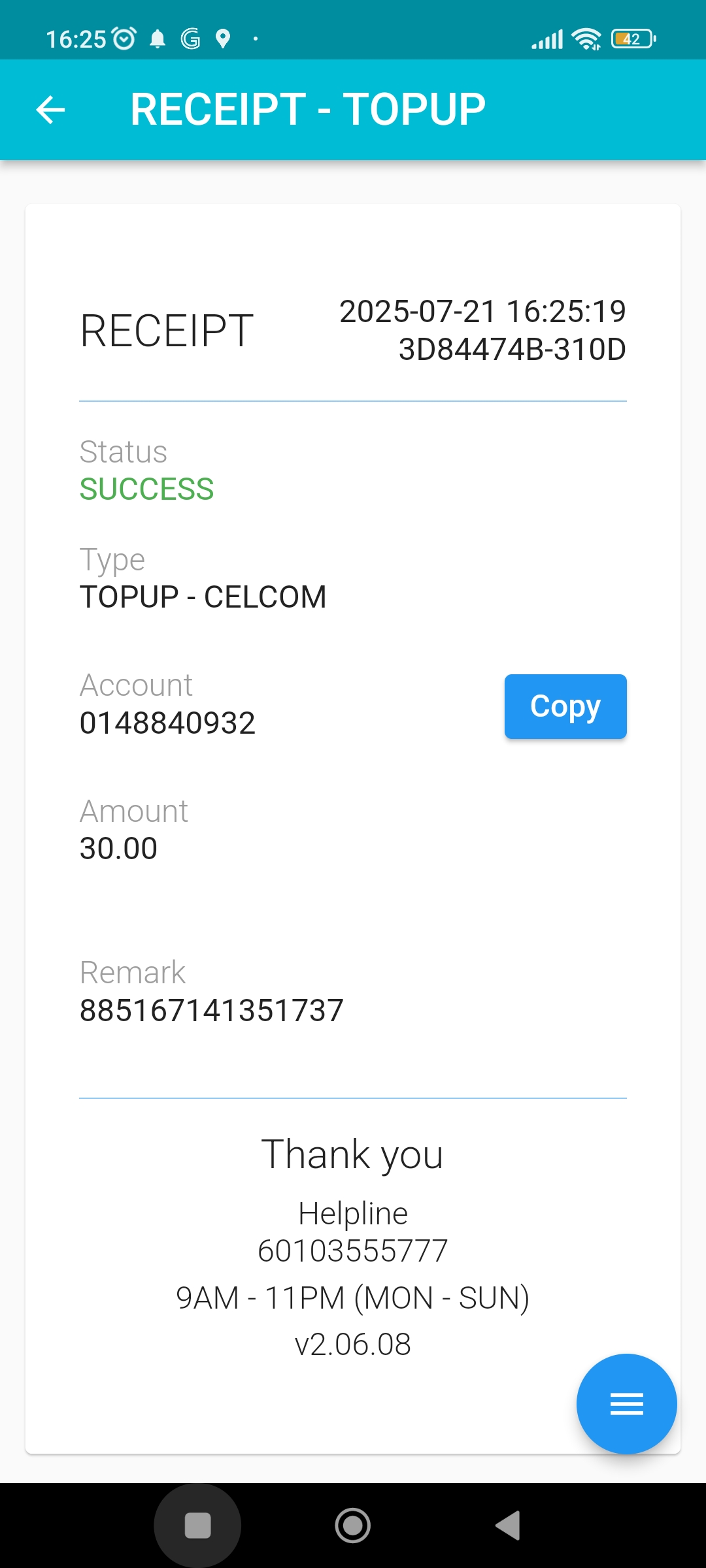This screenshot has width=706, height=1568.
Task: Tap the account number 0148840932
Action: [167, 723]
